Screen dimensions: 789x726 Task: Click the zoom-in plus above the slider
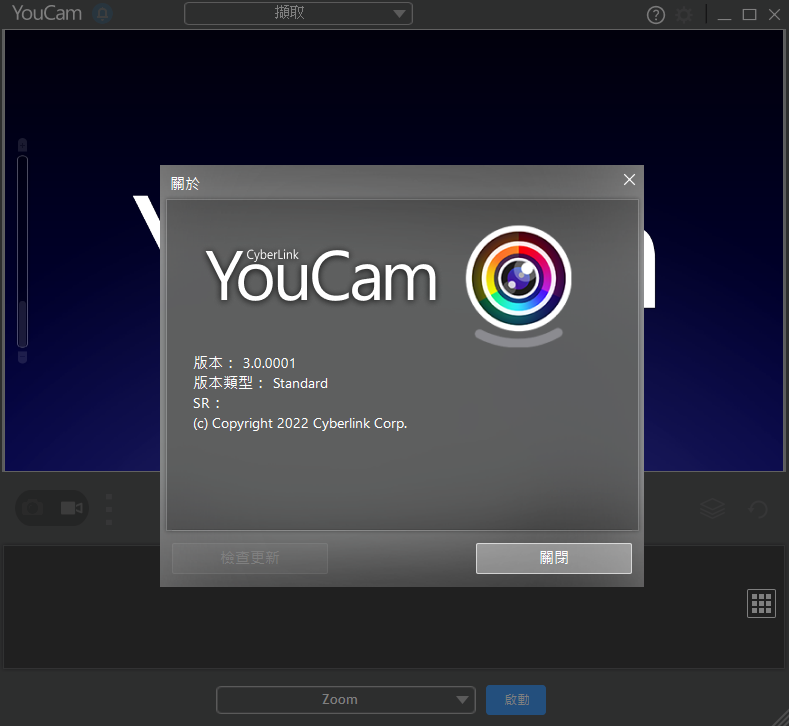coord(22,145)
